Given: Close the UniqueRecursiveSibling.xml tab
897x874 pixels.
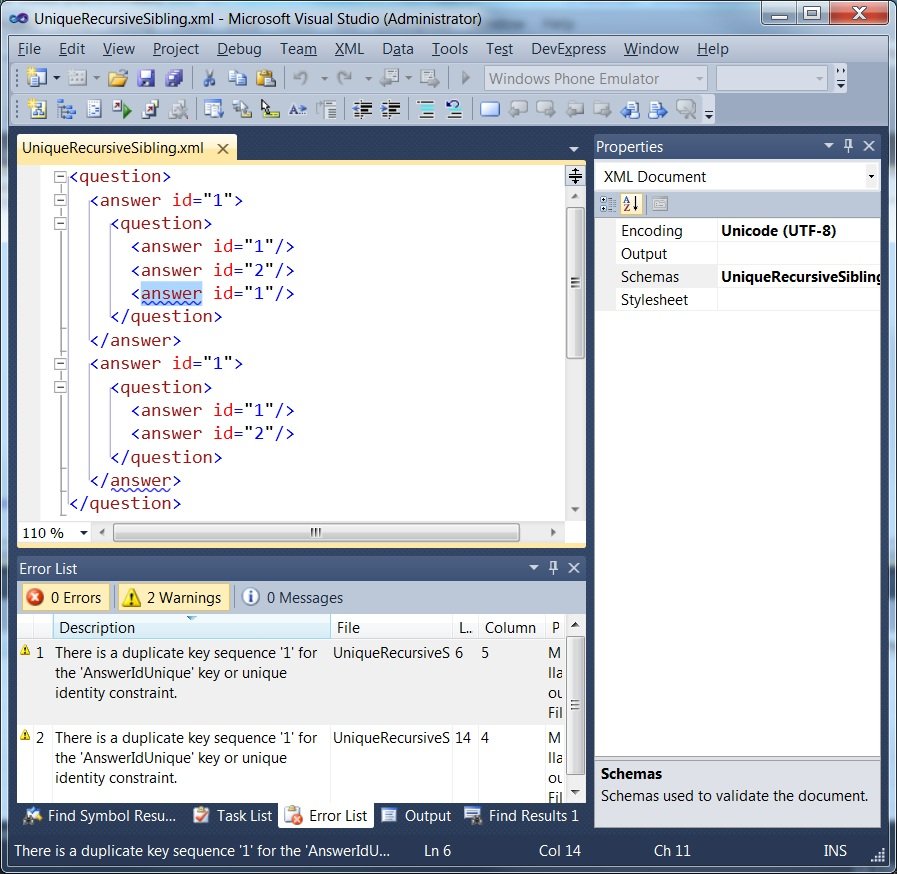Looking at the screenshot, I should [x=222, y=148].
